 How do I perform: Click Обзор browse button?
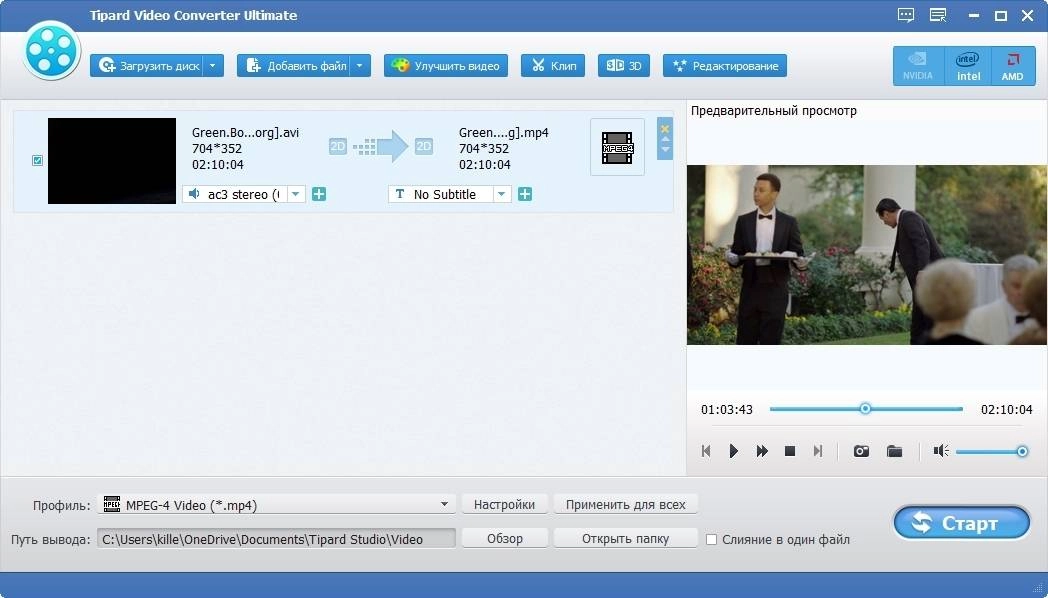(x=504, y=539)
